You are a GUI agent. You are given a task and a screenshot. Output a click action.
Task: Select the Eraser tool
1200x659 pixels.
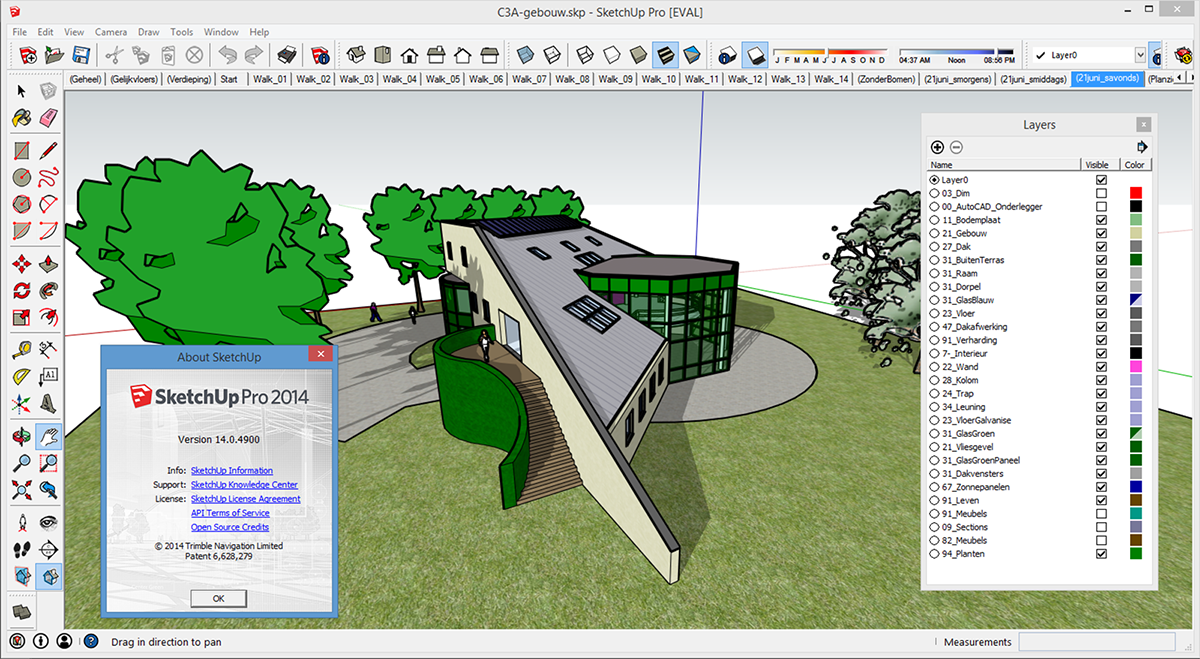point(48,118)
